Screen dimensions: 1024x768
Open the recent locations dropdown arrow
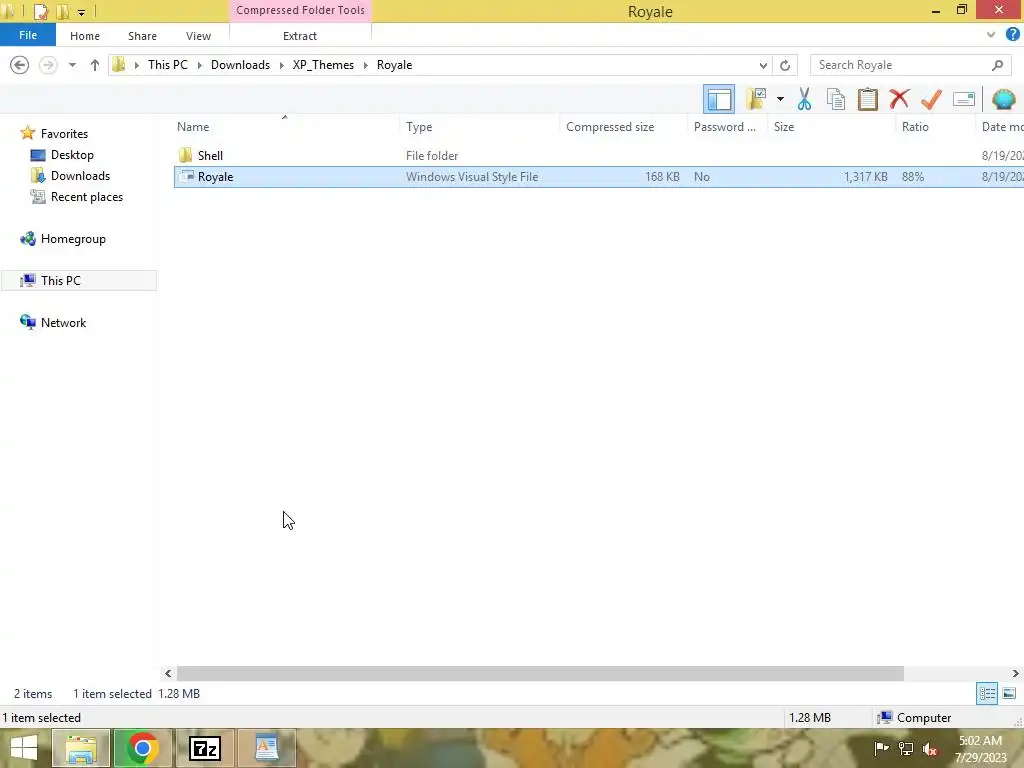pyautogui.click(x=72, y=65)
